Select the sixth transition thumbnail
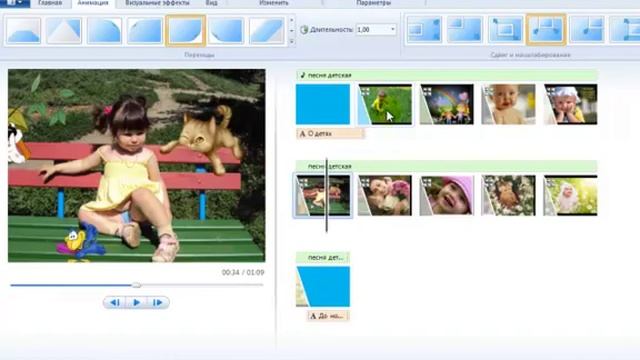The height and width of the screenshot is (360, 640). pos(226,30)
